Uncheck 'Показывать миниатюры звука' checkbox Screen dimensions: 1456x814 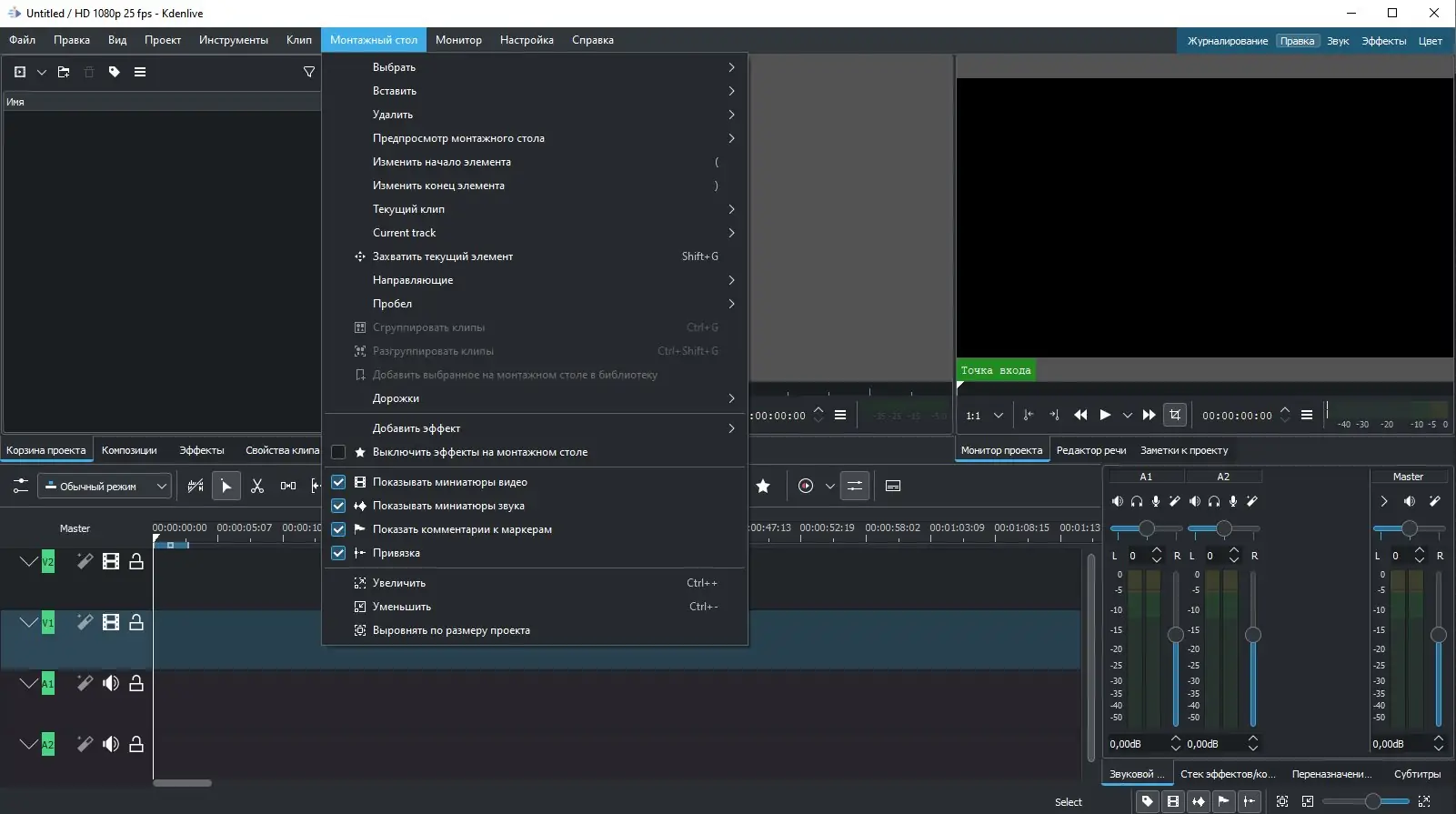(338, 506)
